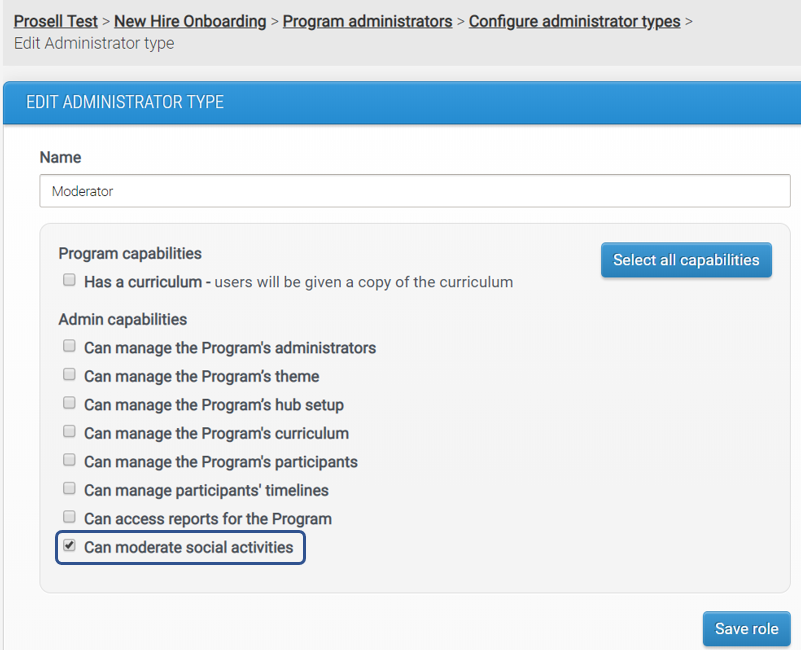Enable Can manage participants' timelines checkbox
801x650 pixels.
coord(69,489)
